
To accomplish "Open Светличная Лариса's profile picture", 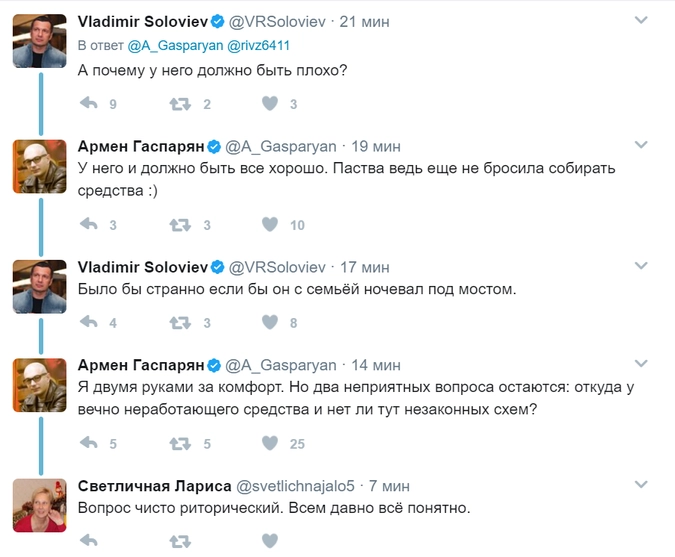I will [x=39, y=505].
